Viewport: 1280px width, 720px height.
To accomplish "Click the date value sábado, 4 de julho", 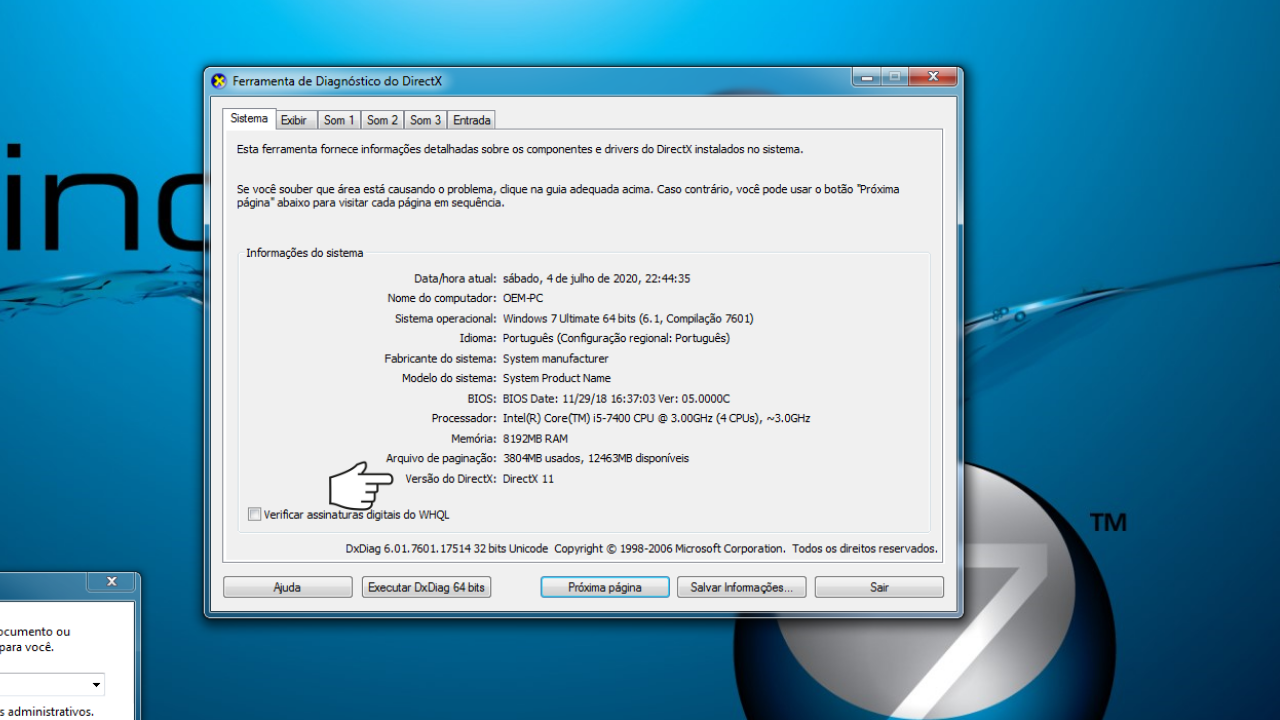I will [596, 279].
